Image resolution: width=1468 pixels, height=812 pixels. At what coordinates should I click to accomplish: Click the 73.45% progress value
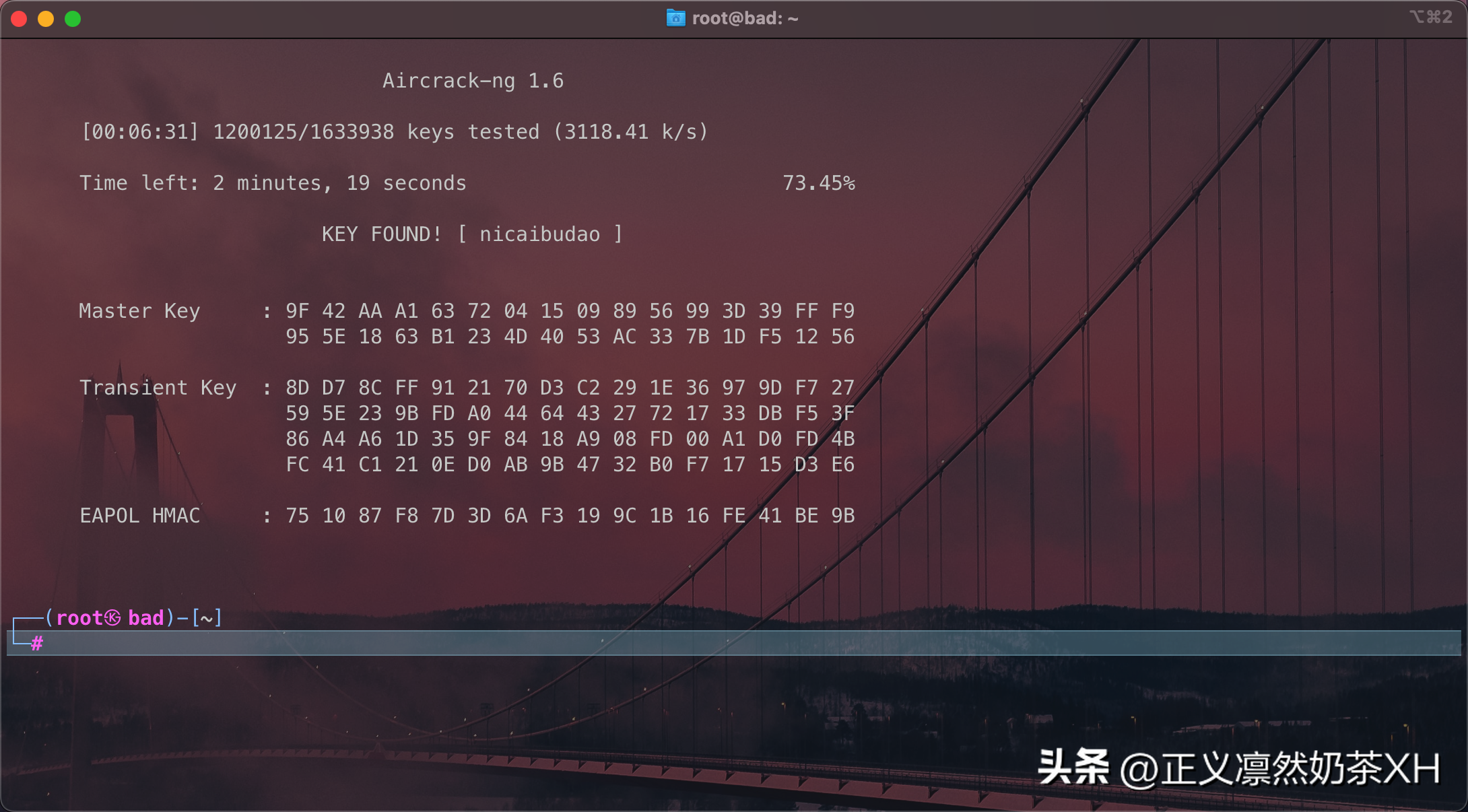[818, 183]
